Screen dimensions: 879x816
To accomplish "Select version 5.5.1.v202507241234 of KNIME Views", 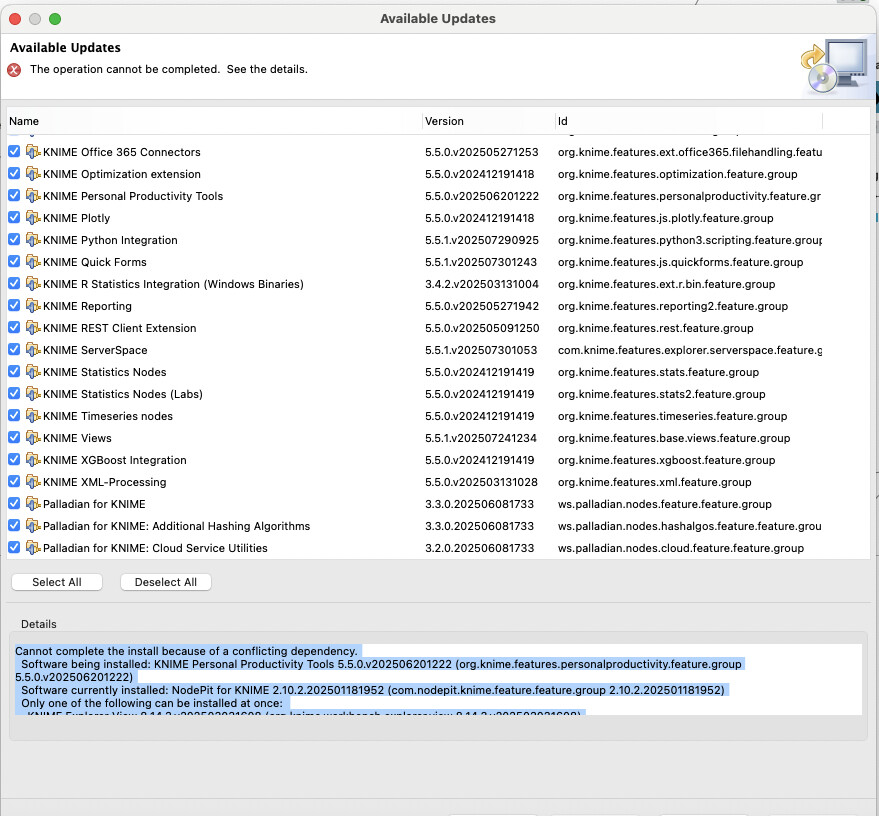I will 480,438.
